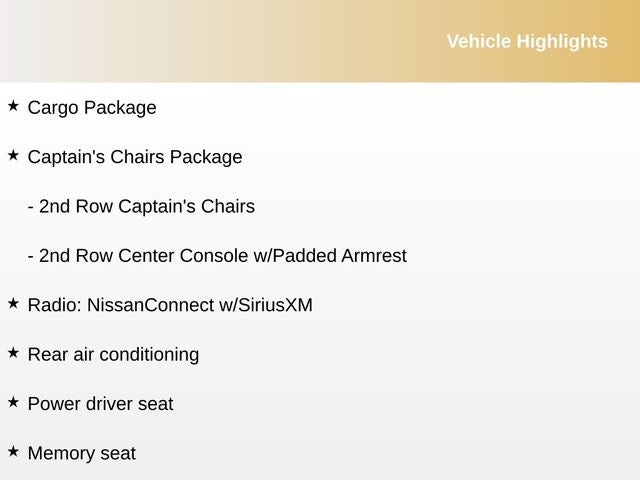Select the NissanConnect word
The image size is (640, 480).
click(x=151, y=304)
